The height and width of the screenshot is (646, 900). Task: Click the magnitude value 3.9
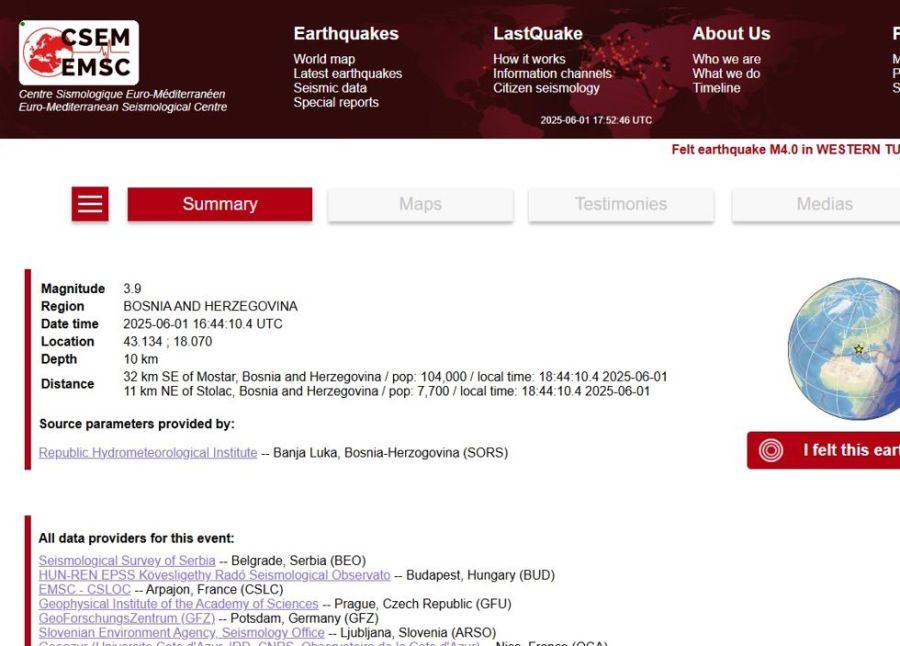[x=132, y=288]
